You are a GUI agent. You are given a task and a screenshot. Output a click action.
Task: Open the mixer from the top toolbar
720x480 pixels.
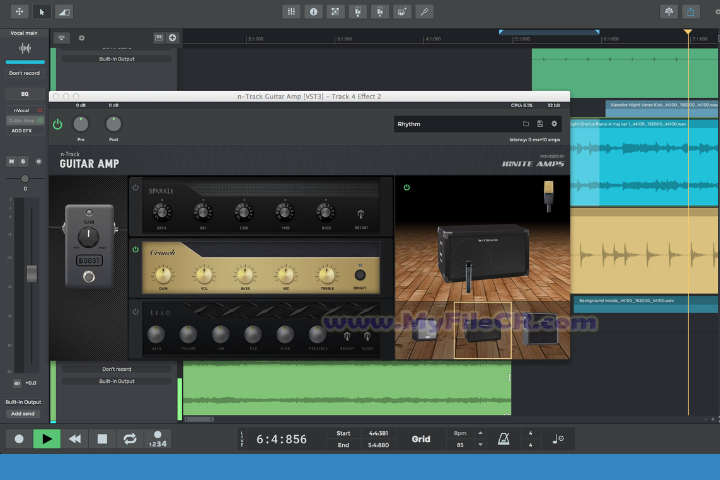(291, 11)
